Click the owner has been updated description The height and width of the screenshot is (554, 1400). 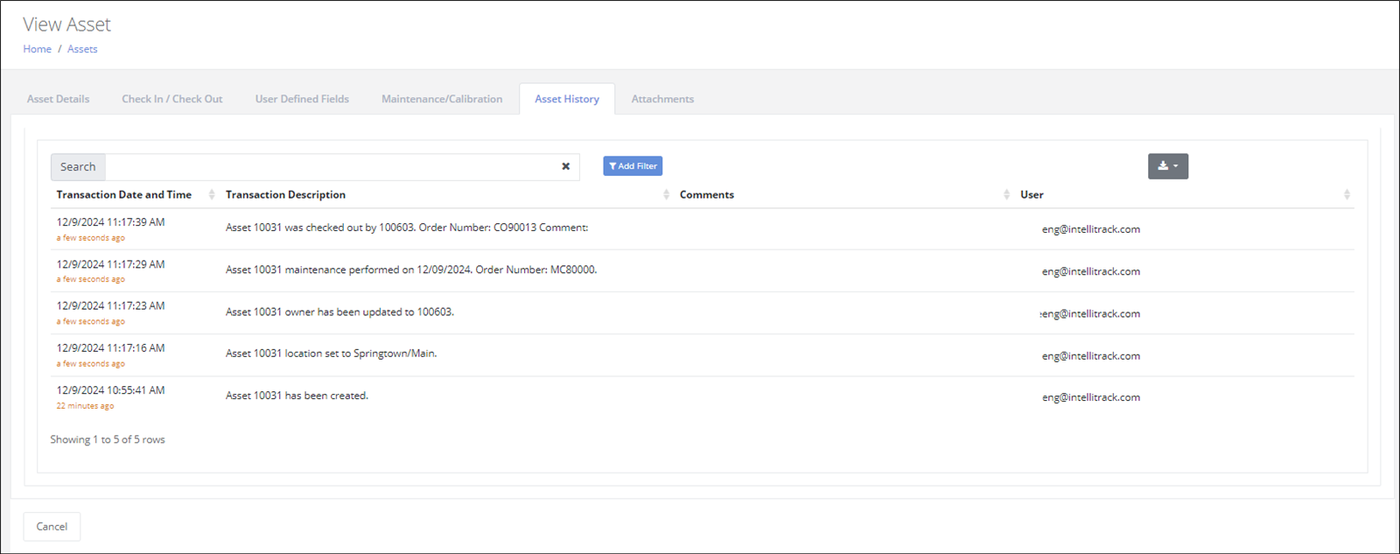coord(340,312)
